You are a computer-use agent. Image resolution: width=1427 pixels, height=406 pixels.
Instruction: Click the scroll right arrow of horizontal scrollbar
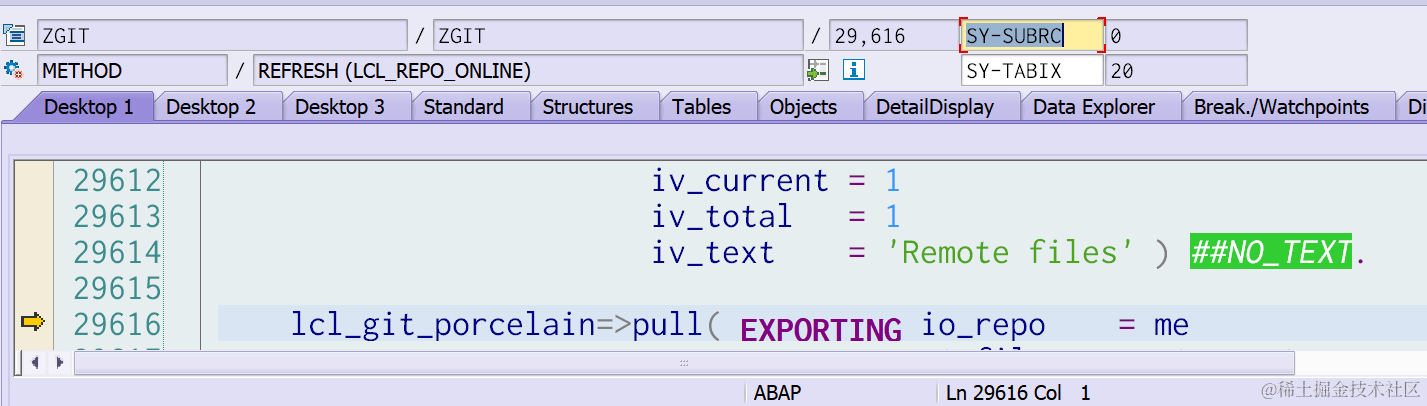[x=60, y=362]
